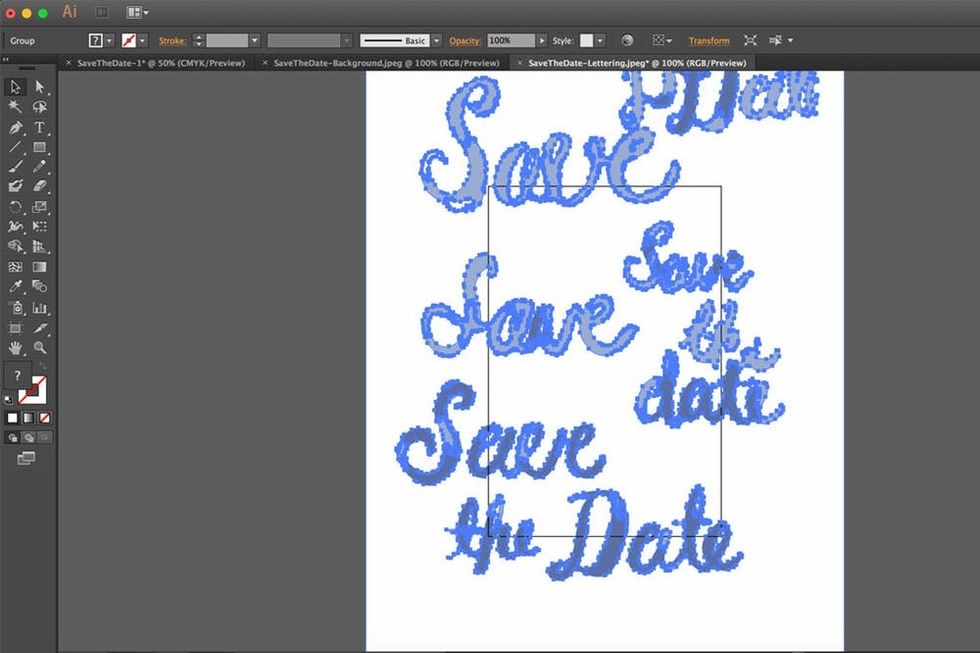
Task: Open the stroke color dropdown in control bar
Action: pyautogui.click(x=141, y=41)
